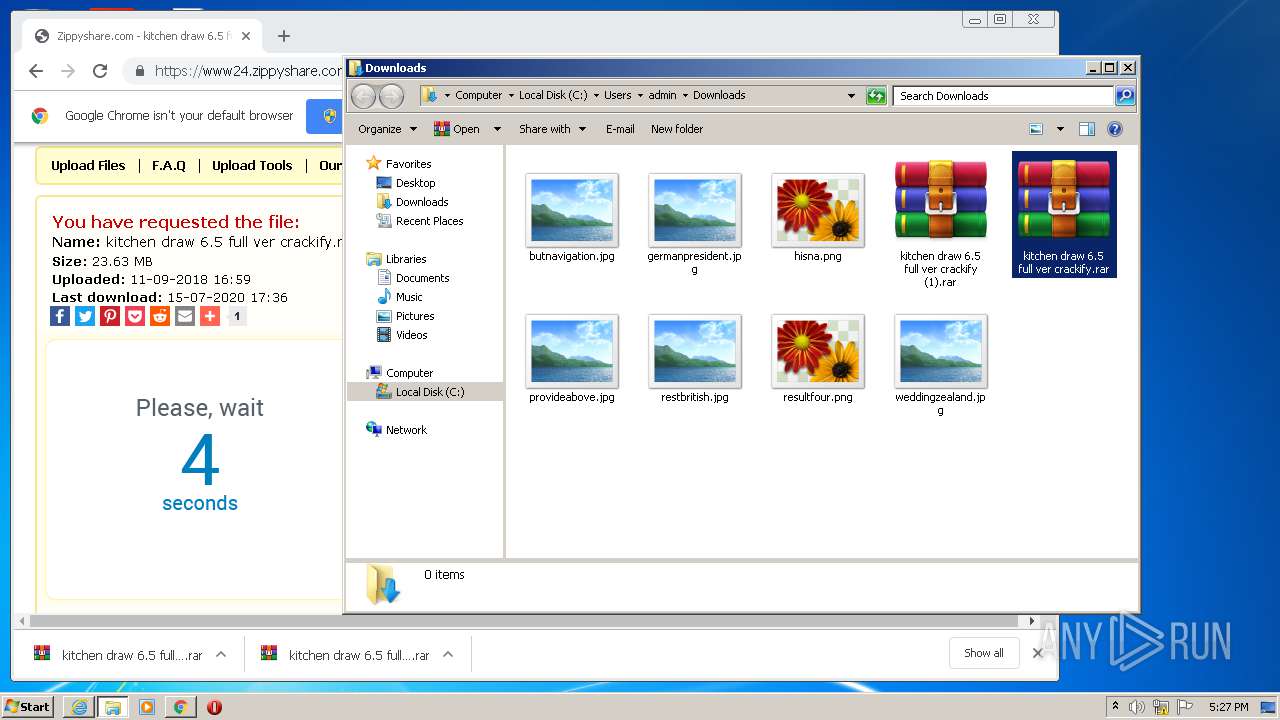The width and height of the screenshot is (1280, 720).
Task: Click the green refresh button in the Explorer address bar
Action: coord(876,96)
